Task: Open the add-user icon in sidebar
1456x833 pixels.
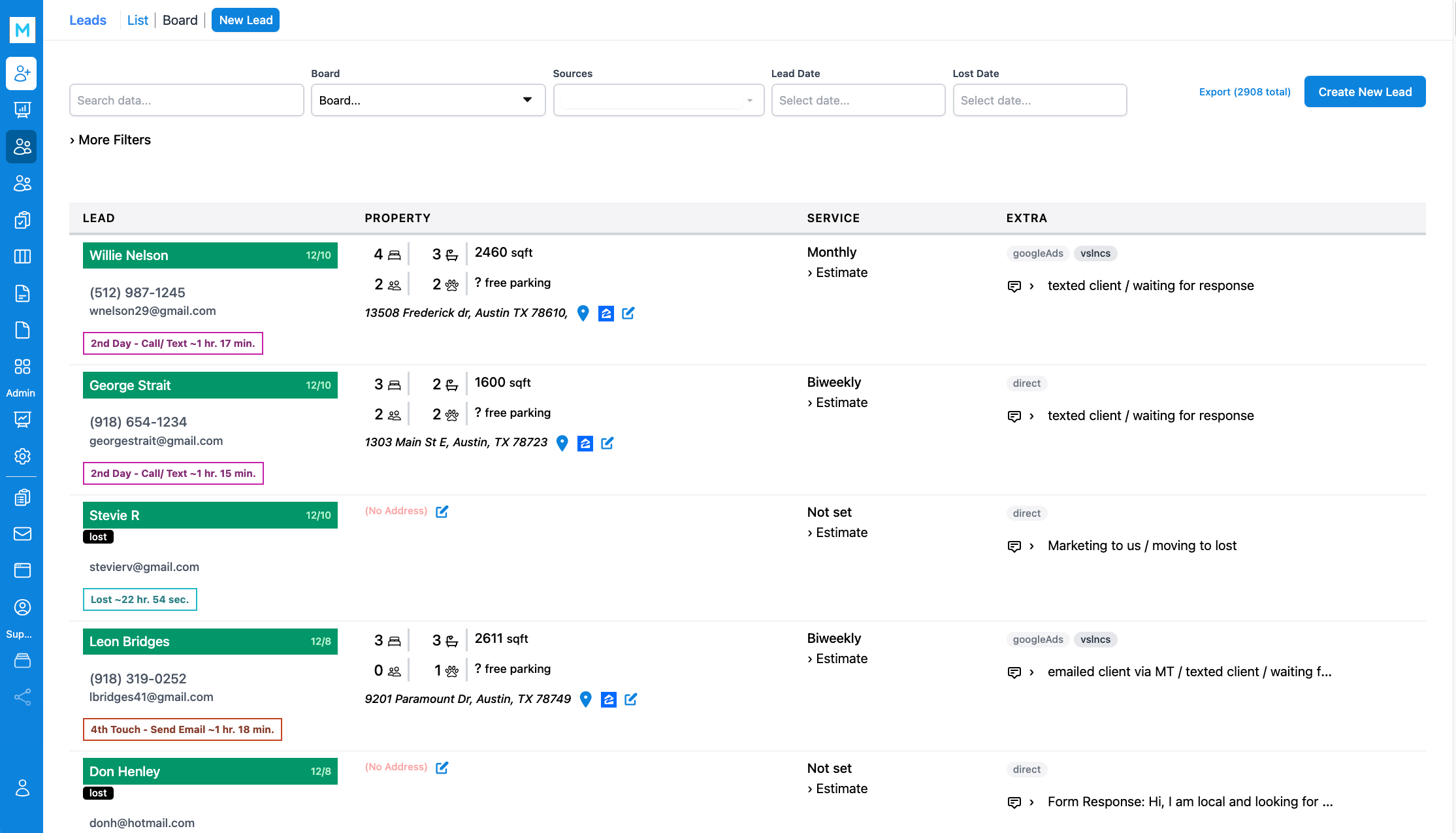Action: (22, 73)
